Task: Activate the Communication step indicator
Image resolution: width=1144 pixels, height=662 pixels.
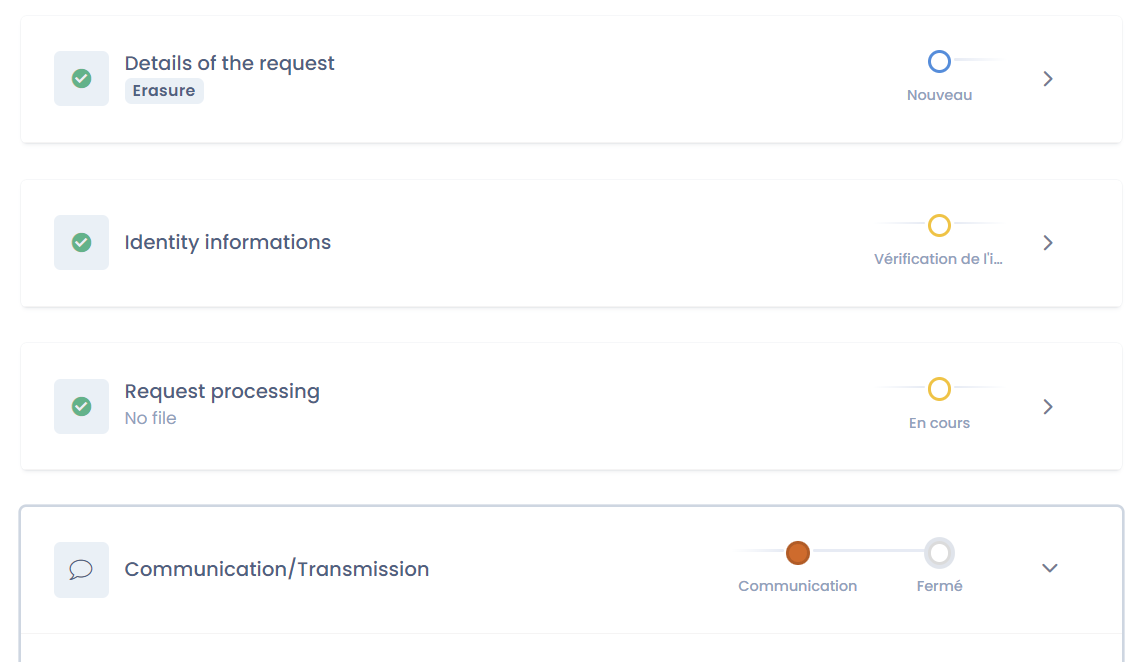Action: pos(798,552)
